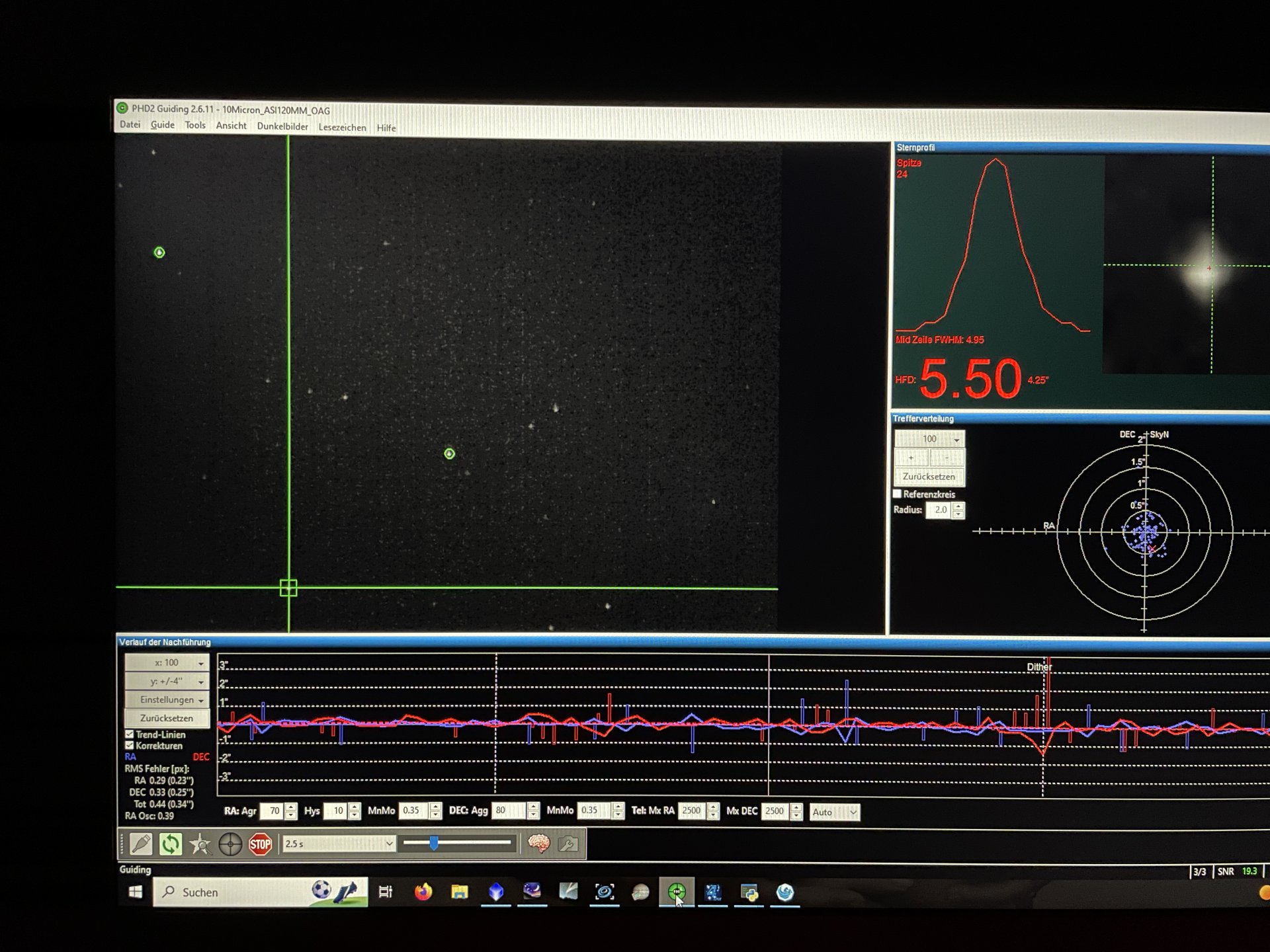Click the blue swirl taskbar icon
Image resolution: width=1270 pixels, height=952 pixels.
[x=785, y=893]
